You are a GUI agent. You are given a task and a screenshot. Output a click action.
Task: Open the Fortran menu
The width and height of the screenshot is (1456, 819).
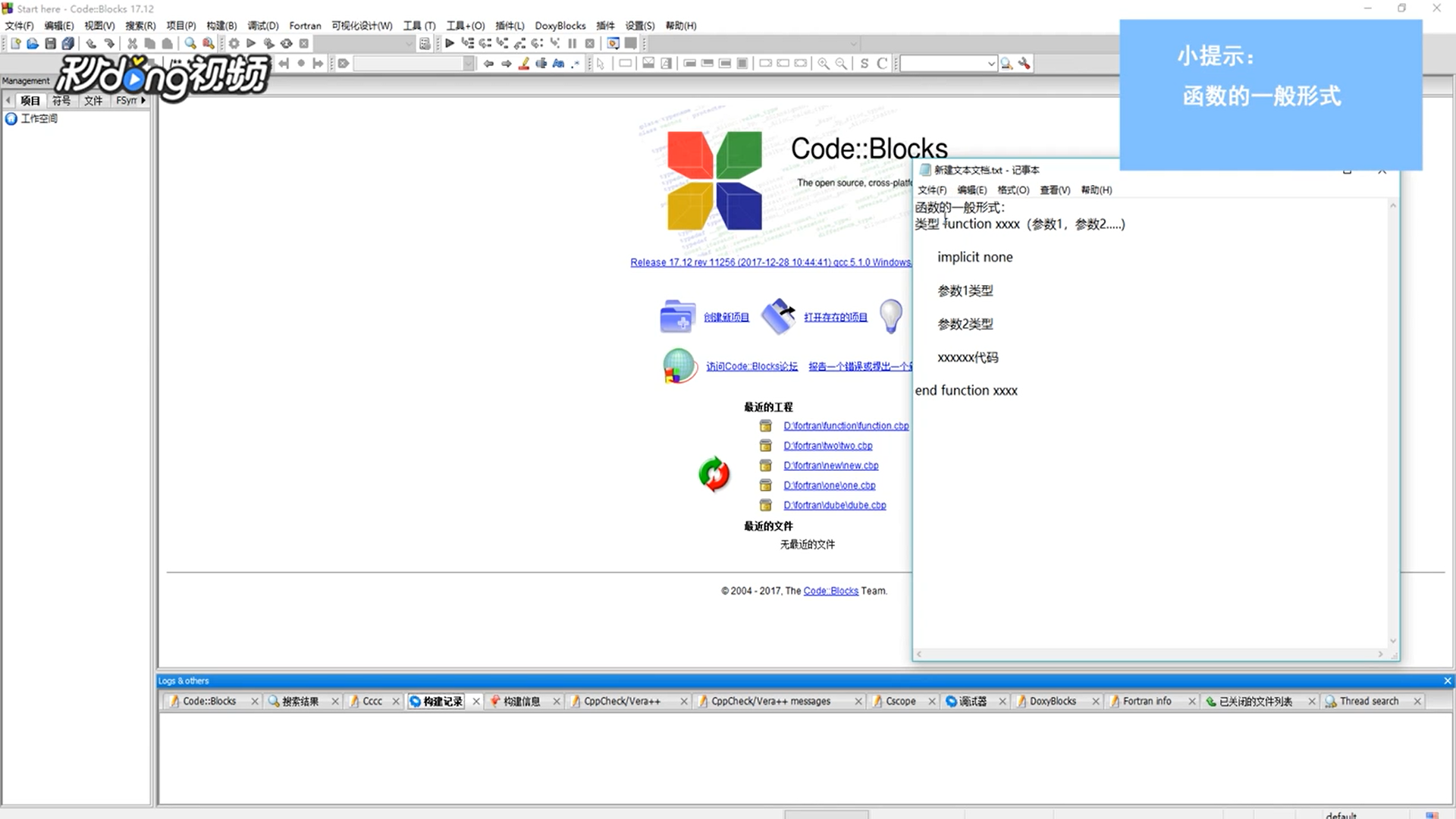click(x=305, y=26)
